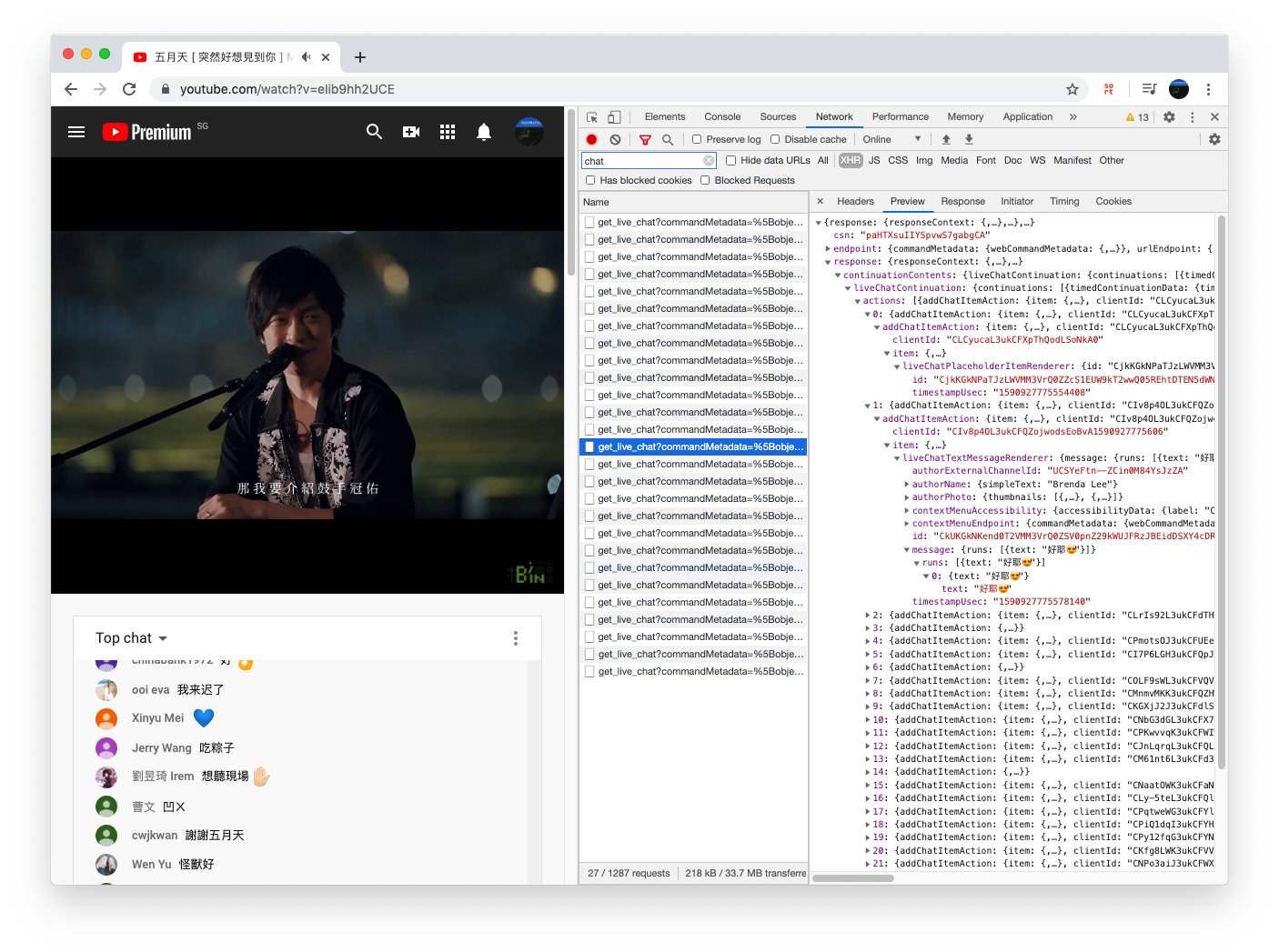
Task: Bookmark this page with the star
Action: point(1073,89)
